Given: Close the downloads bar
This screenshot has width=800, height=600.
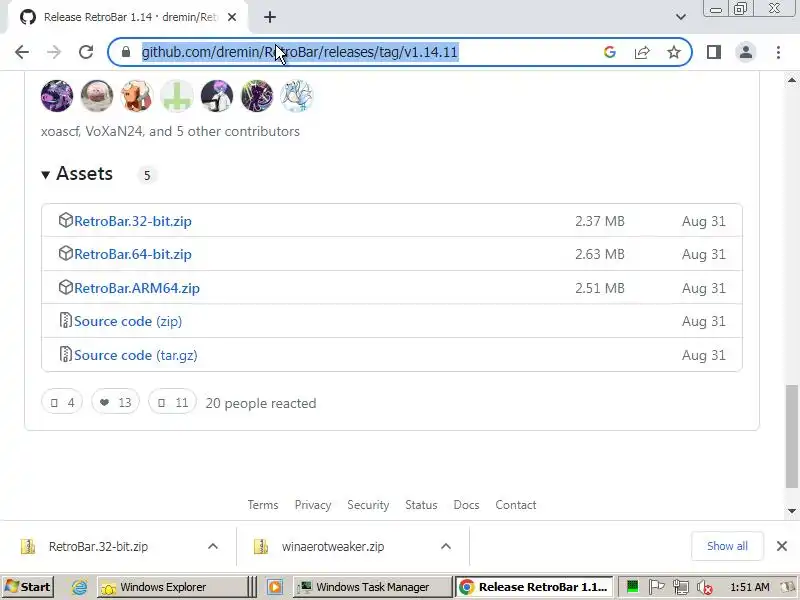Looking at the screenshot, I should point(782,546).
